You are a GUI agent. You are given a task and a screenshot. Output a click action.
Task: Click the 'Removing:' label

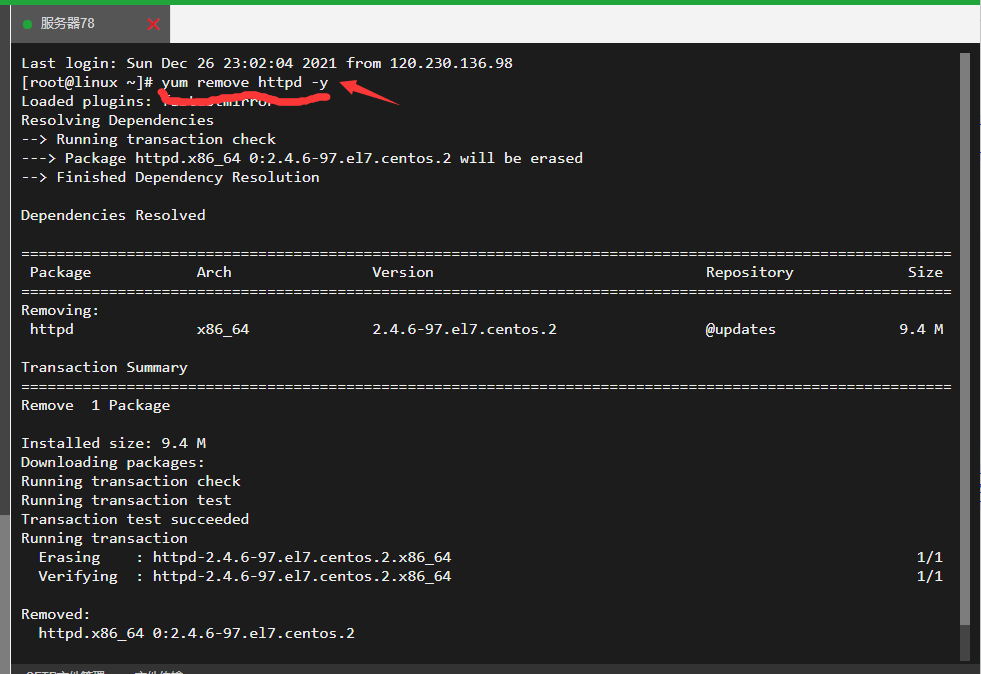coord(60,310)
